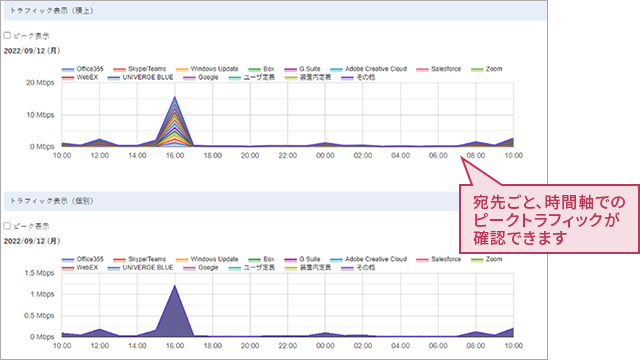This screenshot has height=360, width=640.
Task: Click 08:00 time label under stacked chart
Action: tap(476, 156)
